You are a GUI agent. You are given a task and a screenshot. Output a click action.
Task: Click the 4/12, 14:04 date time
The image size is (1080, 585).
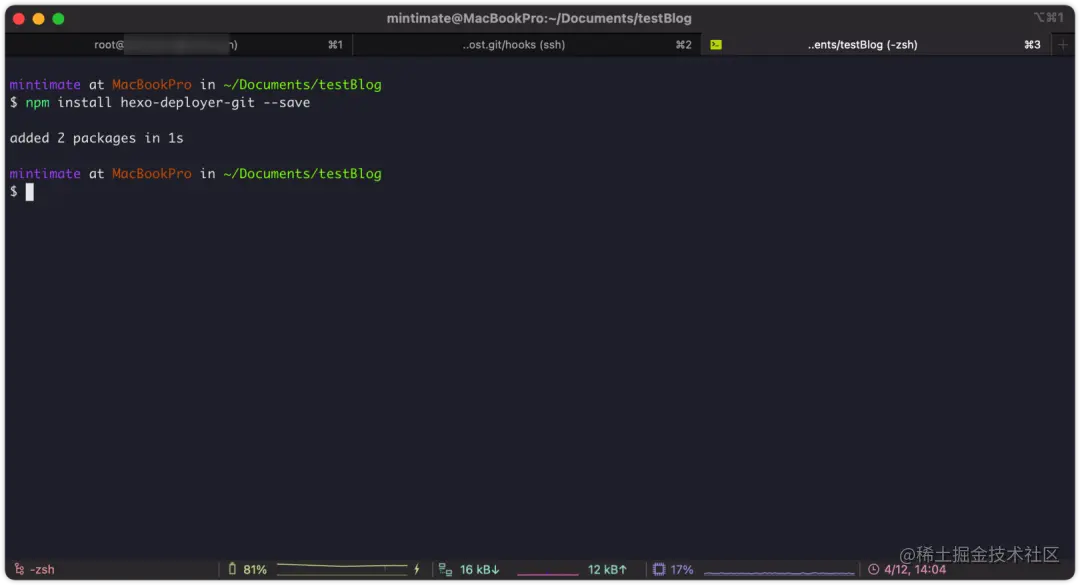[915, 569]
